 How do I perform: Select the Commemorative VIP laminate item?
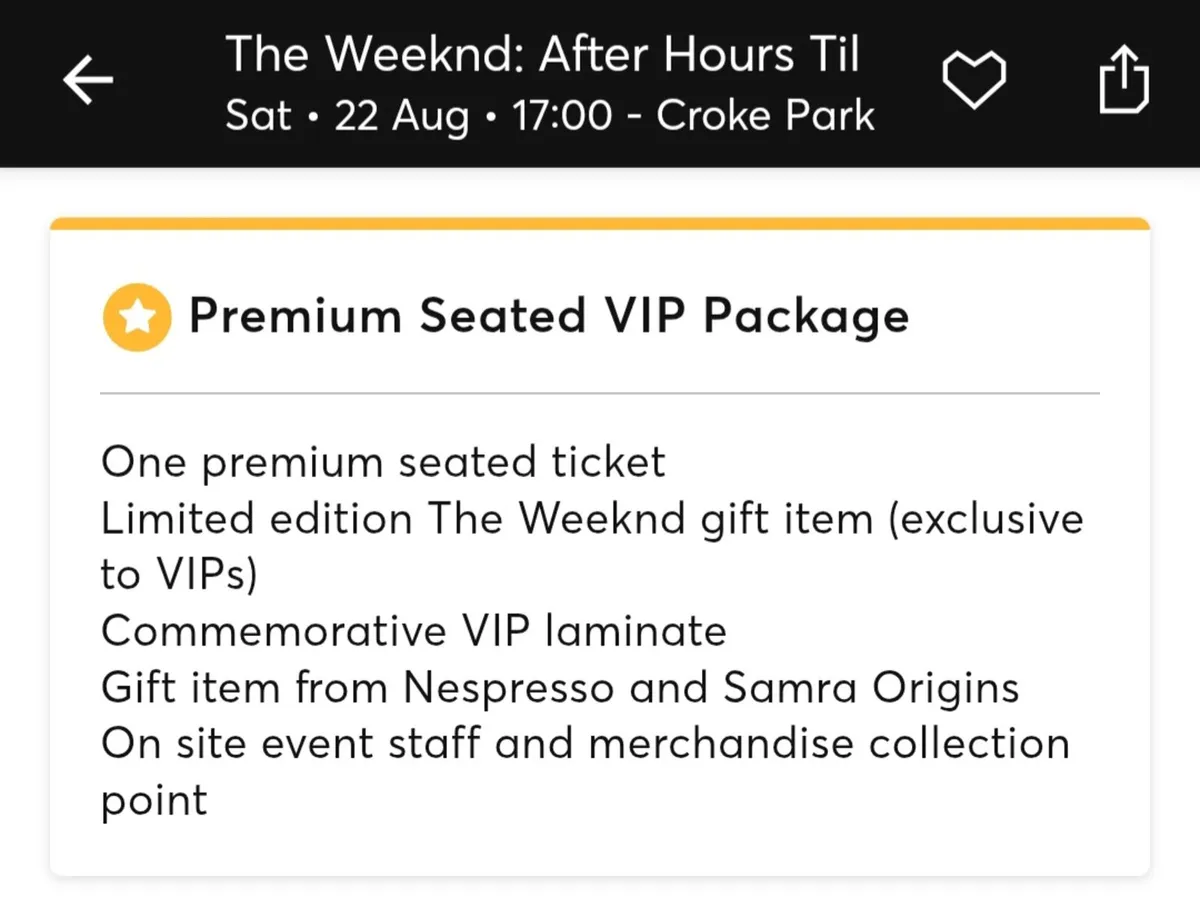[x=413, y=630]
